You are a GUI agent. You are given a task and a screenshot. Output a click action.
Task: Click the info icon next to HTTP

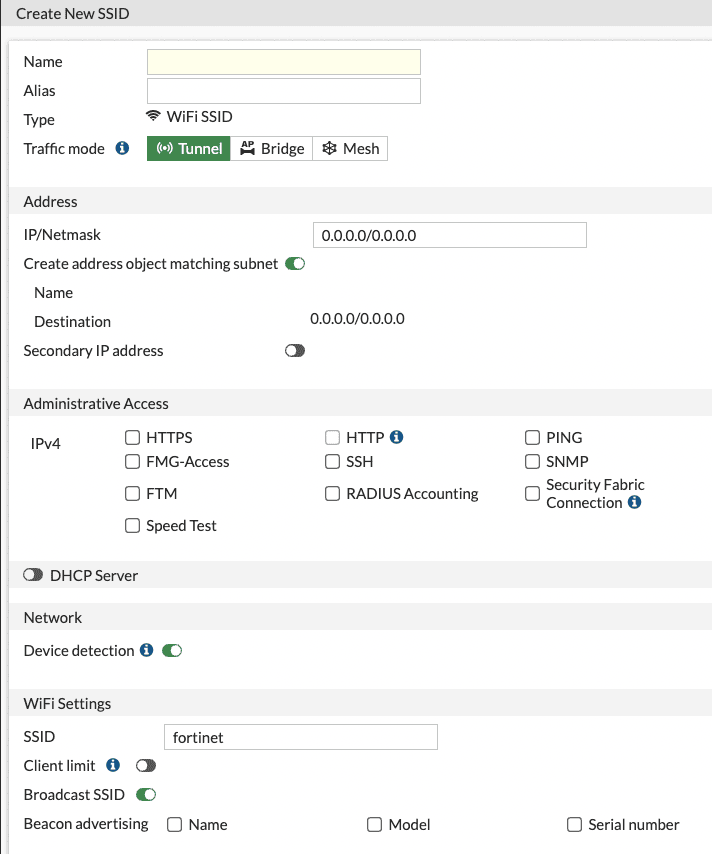(x=396, y=437)
